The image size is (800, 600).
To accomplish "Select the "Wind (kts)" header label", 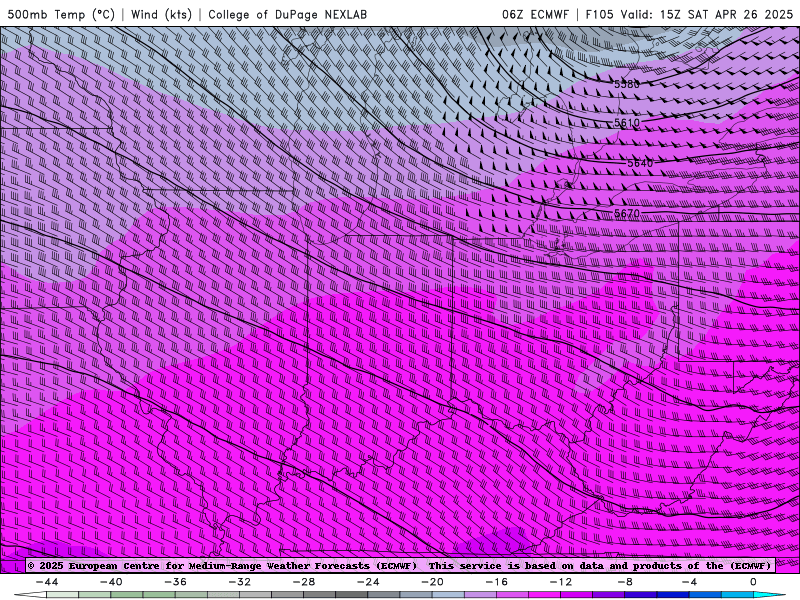I will click(161, 14).
